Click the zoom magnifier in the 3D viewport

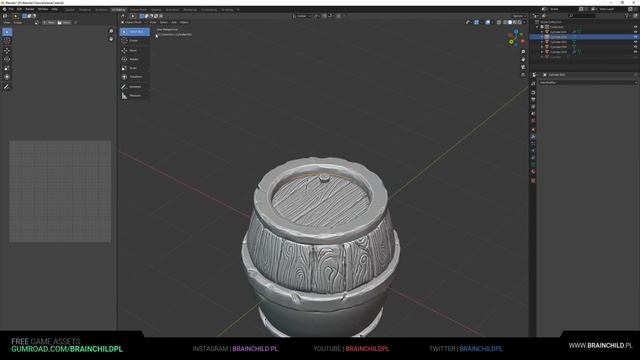click(523, 52)
